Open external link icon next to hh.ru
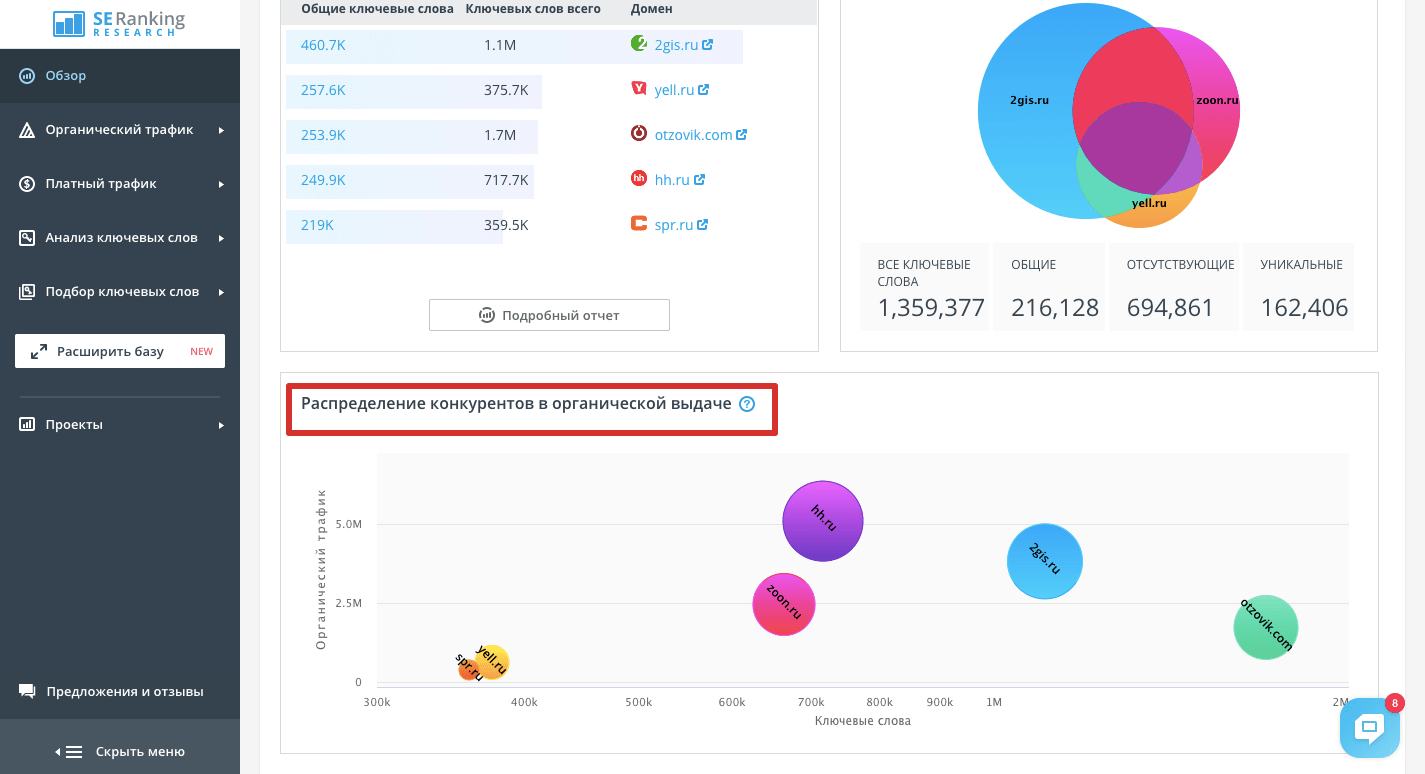1425x774 pixels. [x=700, y=180]
